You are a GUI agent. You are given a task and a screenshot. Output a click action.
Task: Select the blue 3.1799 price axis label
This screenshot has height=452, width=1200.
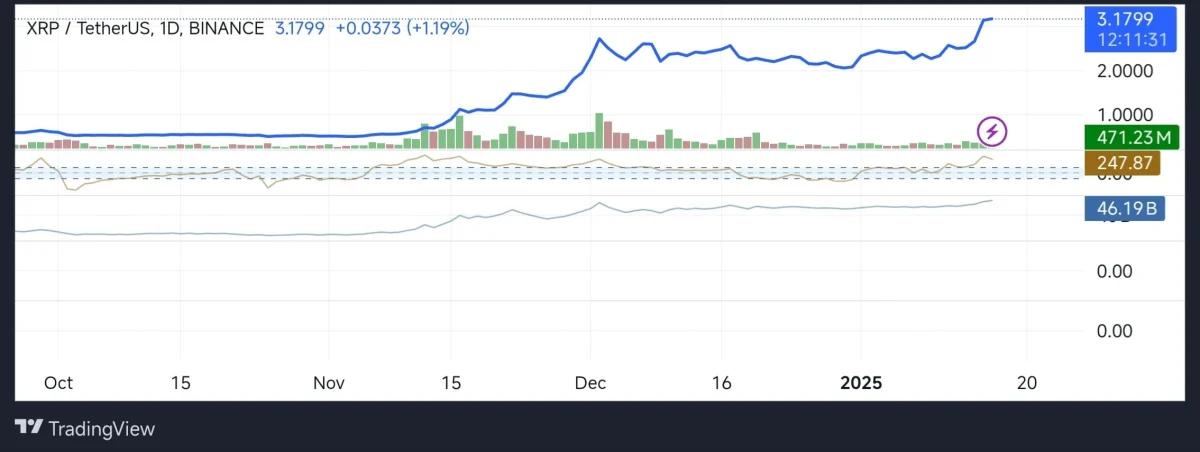(x=1125, y=18)
